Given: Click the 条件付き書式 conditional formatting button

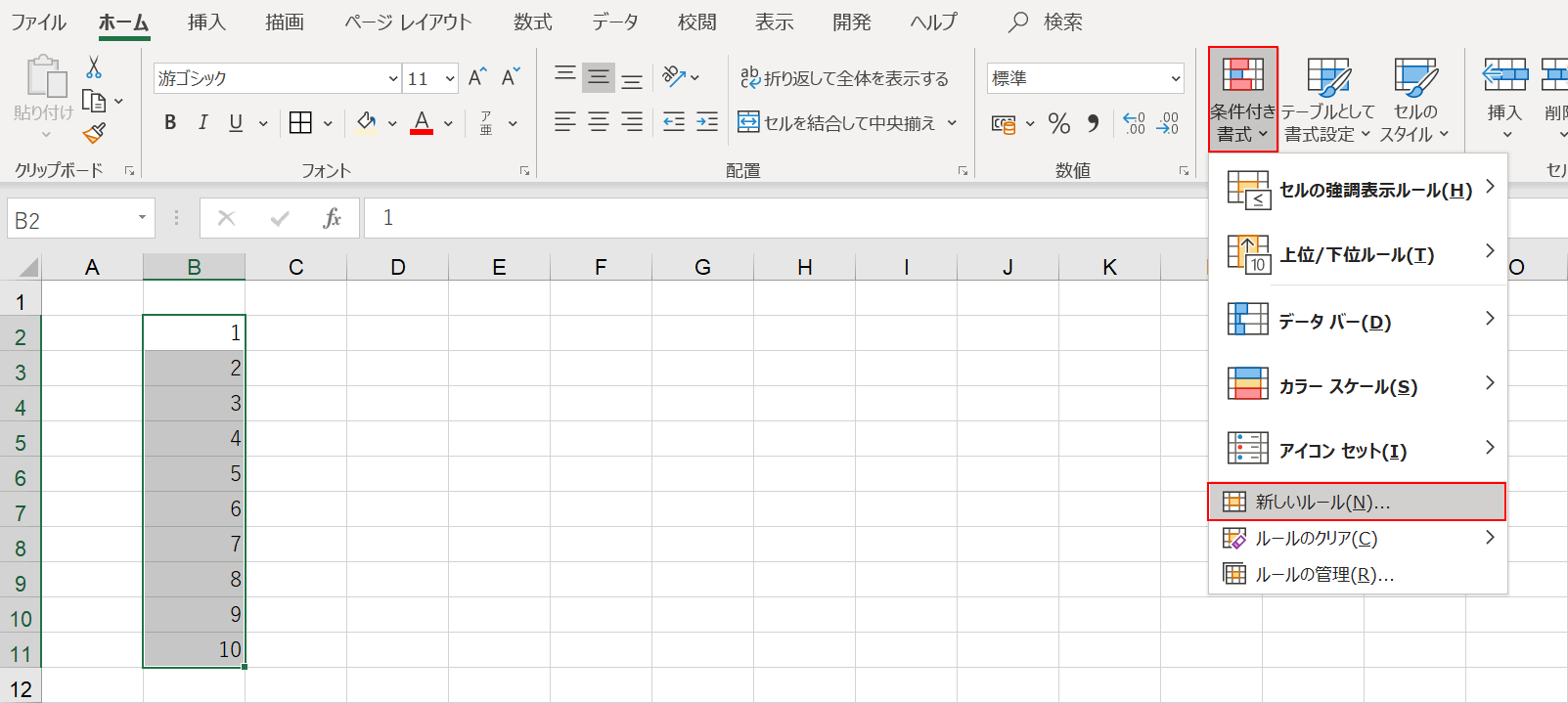Looking at the screenshot, I should point(1243,100).
